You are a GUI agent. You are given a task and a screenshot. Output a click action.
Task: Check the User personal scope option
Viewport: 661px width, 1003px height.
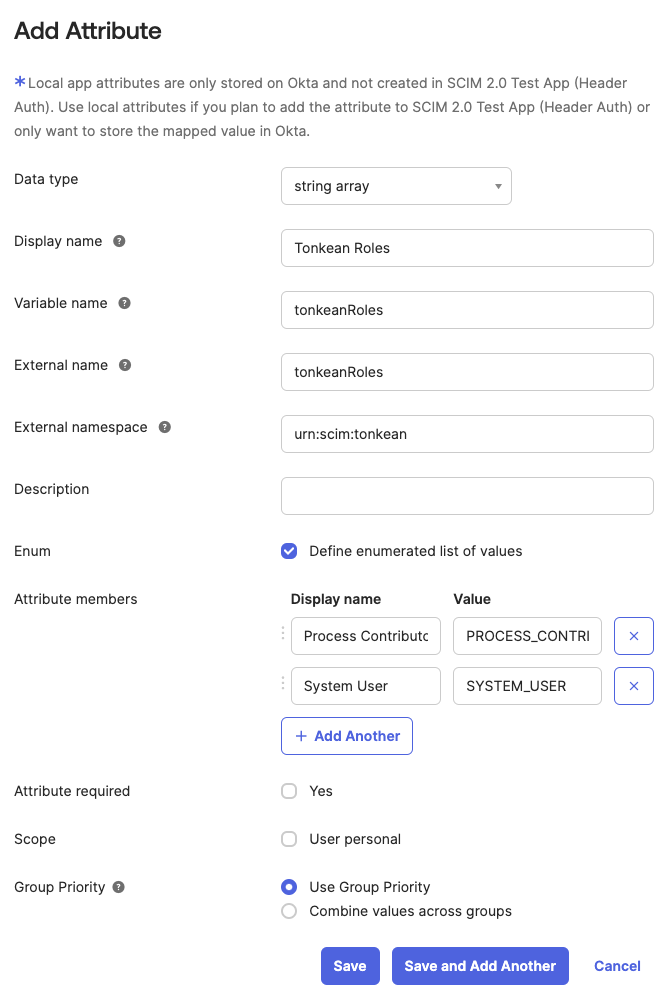point(289,839)
